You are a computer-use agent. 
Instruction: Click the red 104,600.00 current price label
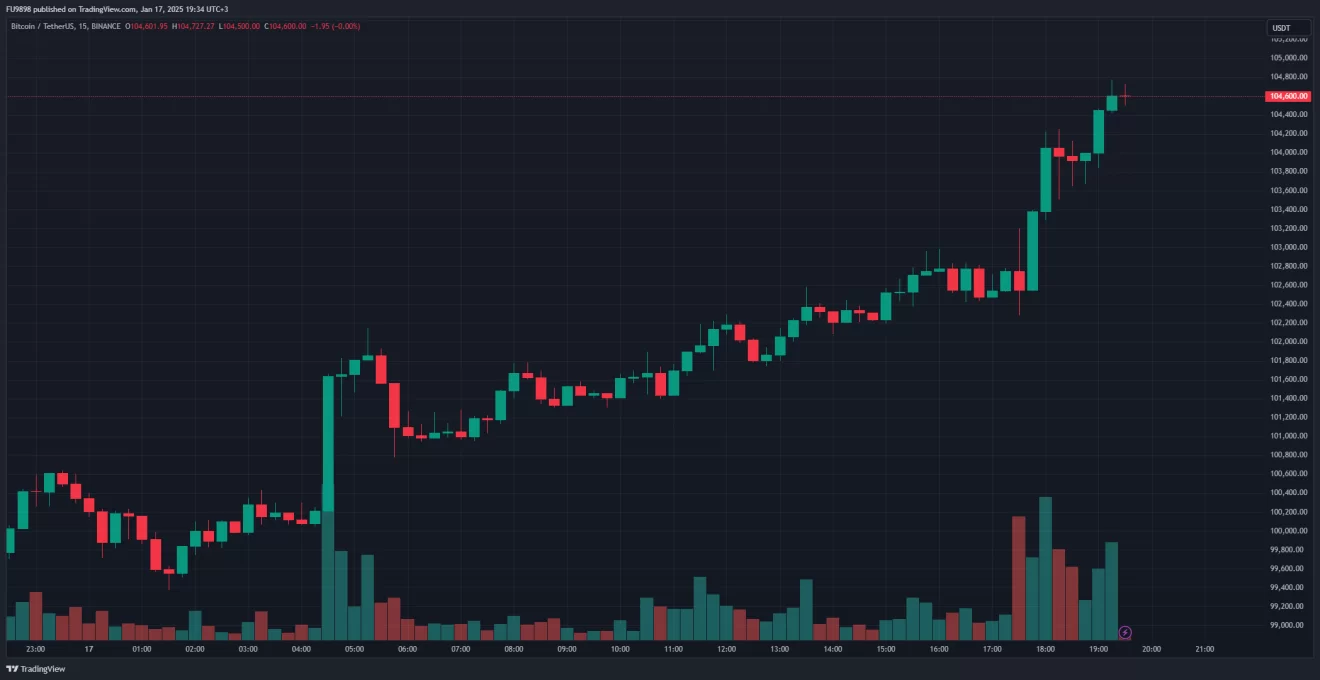tap(1288, 96)
